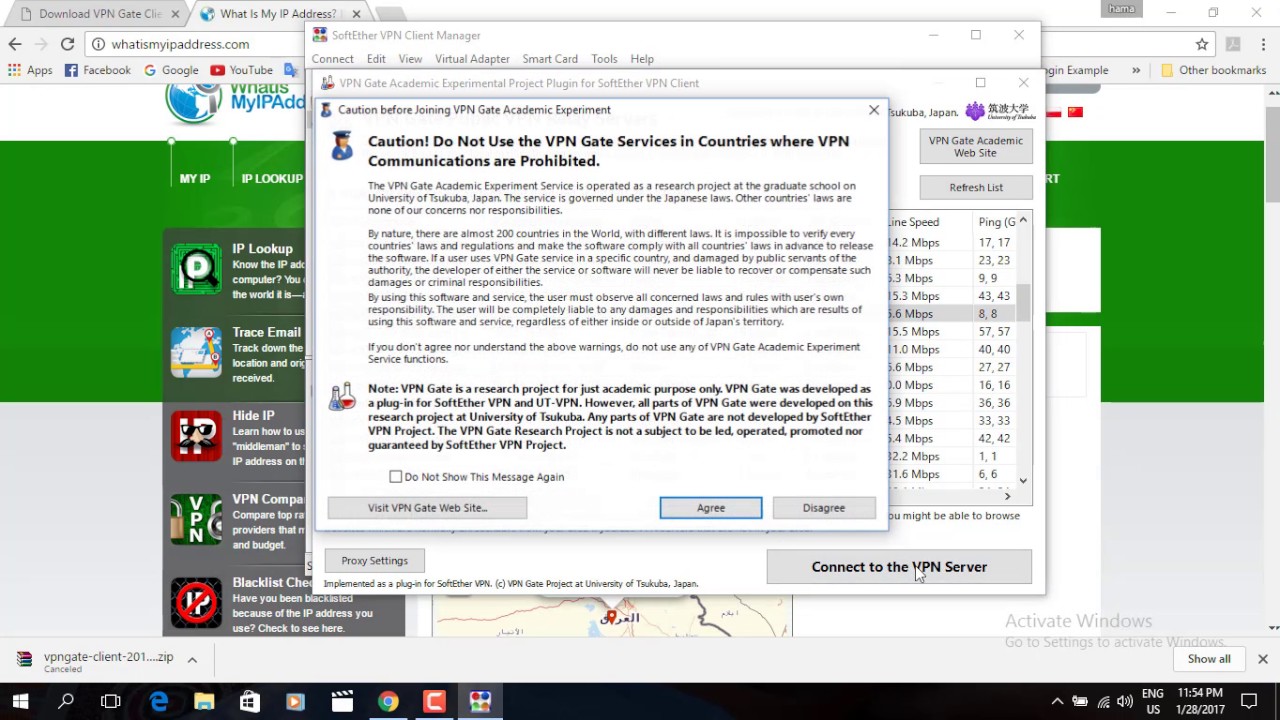
Task: Open download options chevron for vpngate zip
Action: 192,660
